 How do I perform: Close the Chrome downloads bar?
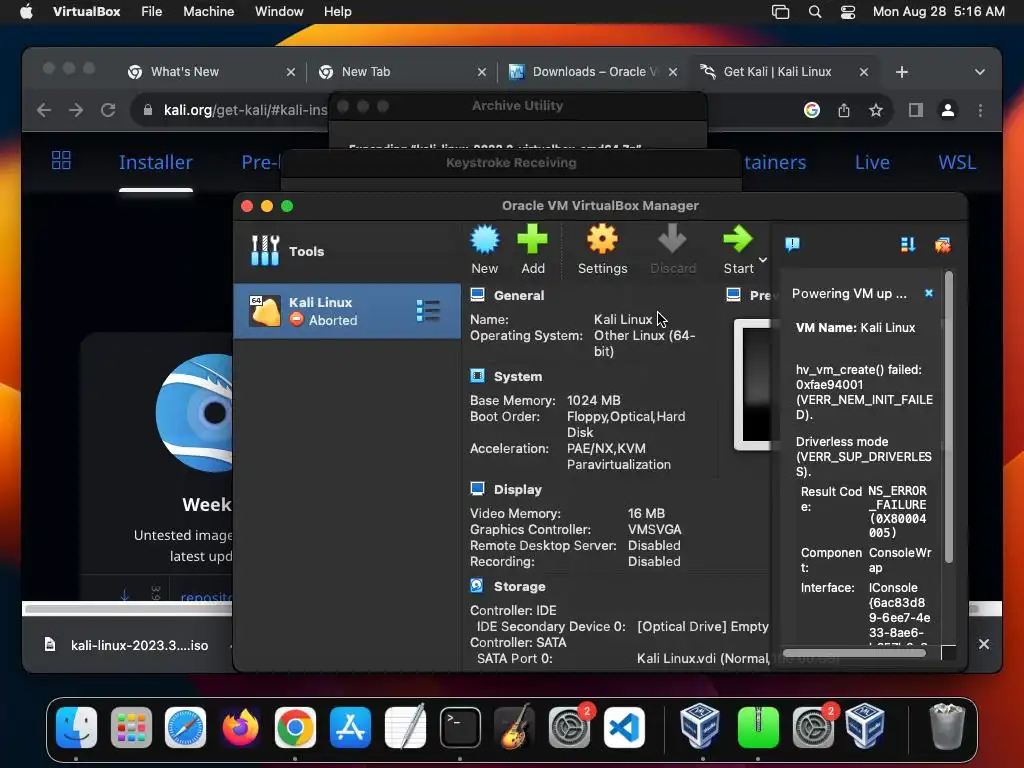point(984,644)
